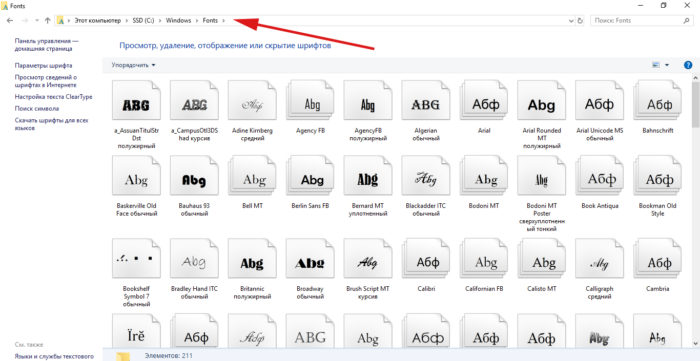The width and height of the screenshot is (700, 361).
Task: Go to Windows folder in the address bar
Action: (178, 21)
